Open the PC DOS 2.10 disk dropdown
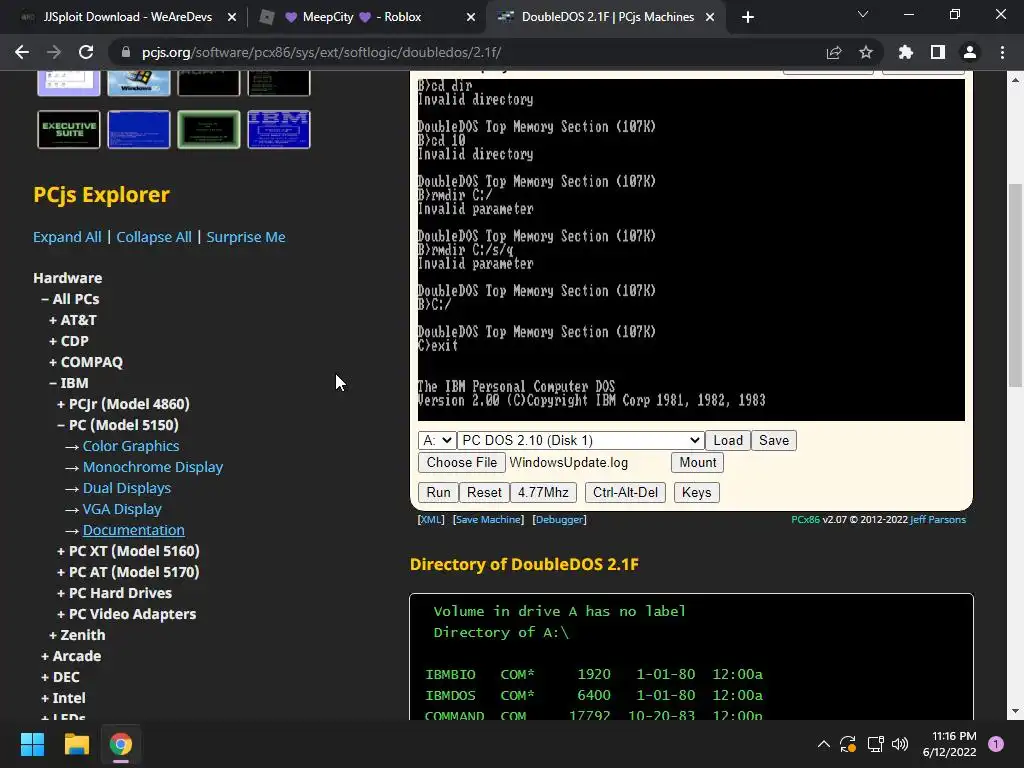The width and height of the screenshot is (1024, 768). [581, 440]
